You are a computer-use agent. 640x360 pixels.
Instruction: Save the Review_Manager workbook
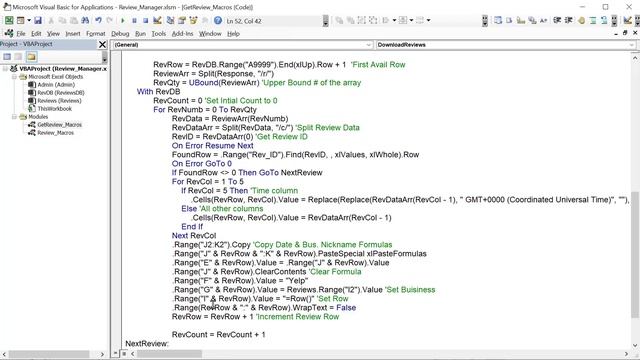click(38, 20)
